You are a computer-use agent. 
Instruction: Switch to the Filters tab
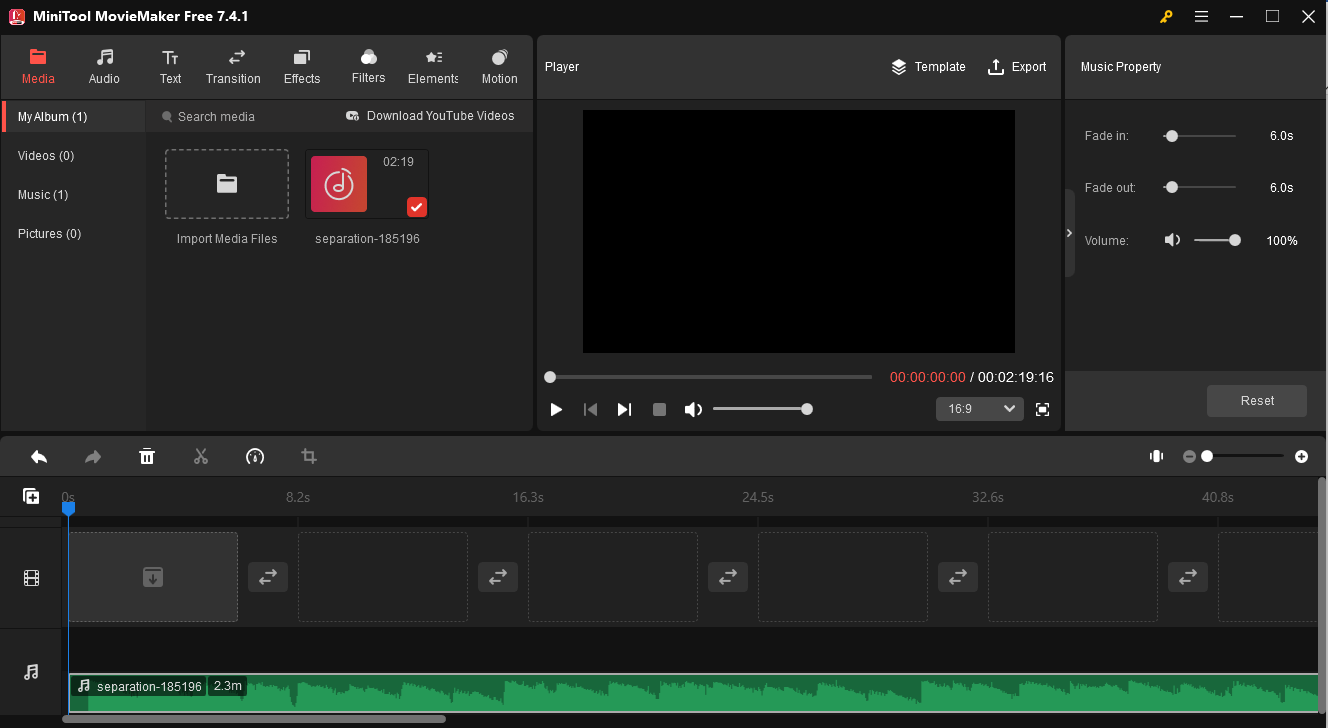pos(368,66)
